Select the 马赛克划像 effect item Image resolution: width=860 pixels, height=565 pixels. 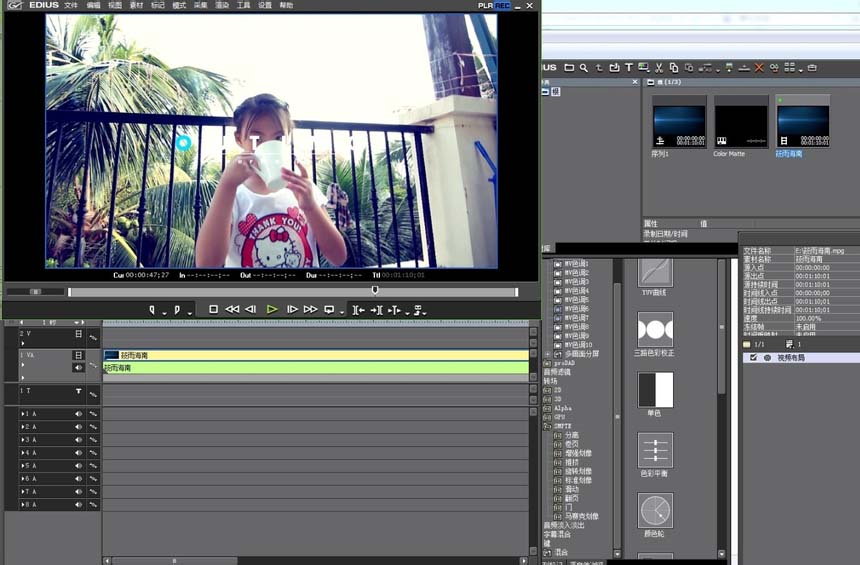(581, 516)
